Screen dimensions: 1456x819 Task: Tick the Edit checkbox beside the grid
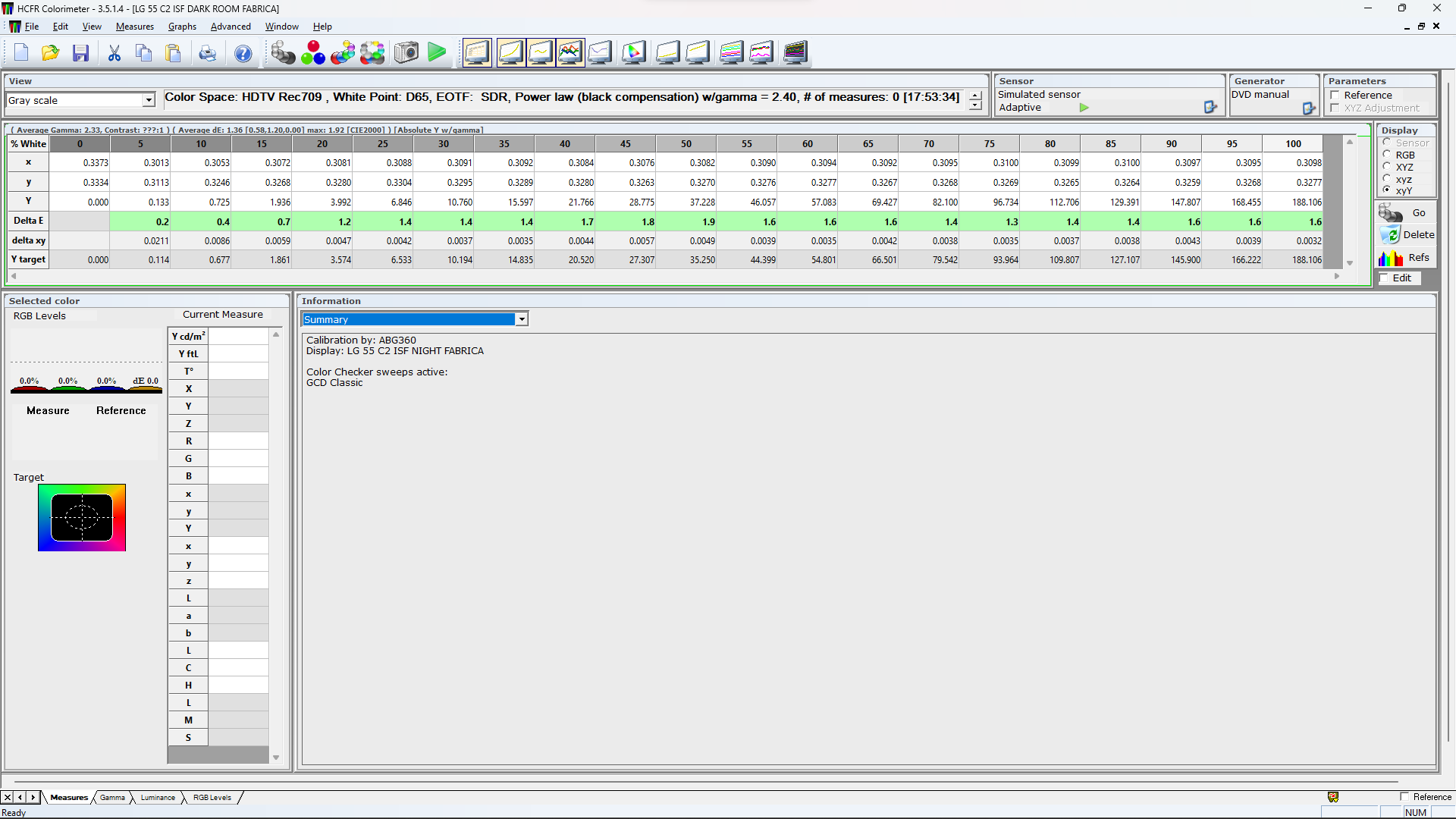[1384, 278]
